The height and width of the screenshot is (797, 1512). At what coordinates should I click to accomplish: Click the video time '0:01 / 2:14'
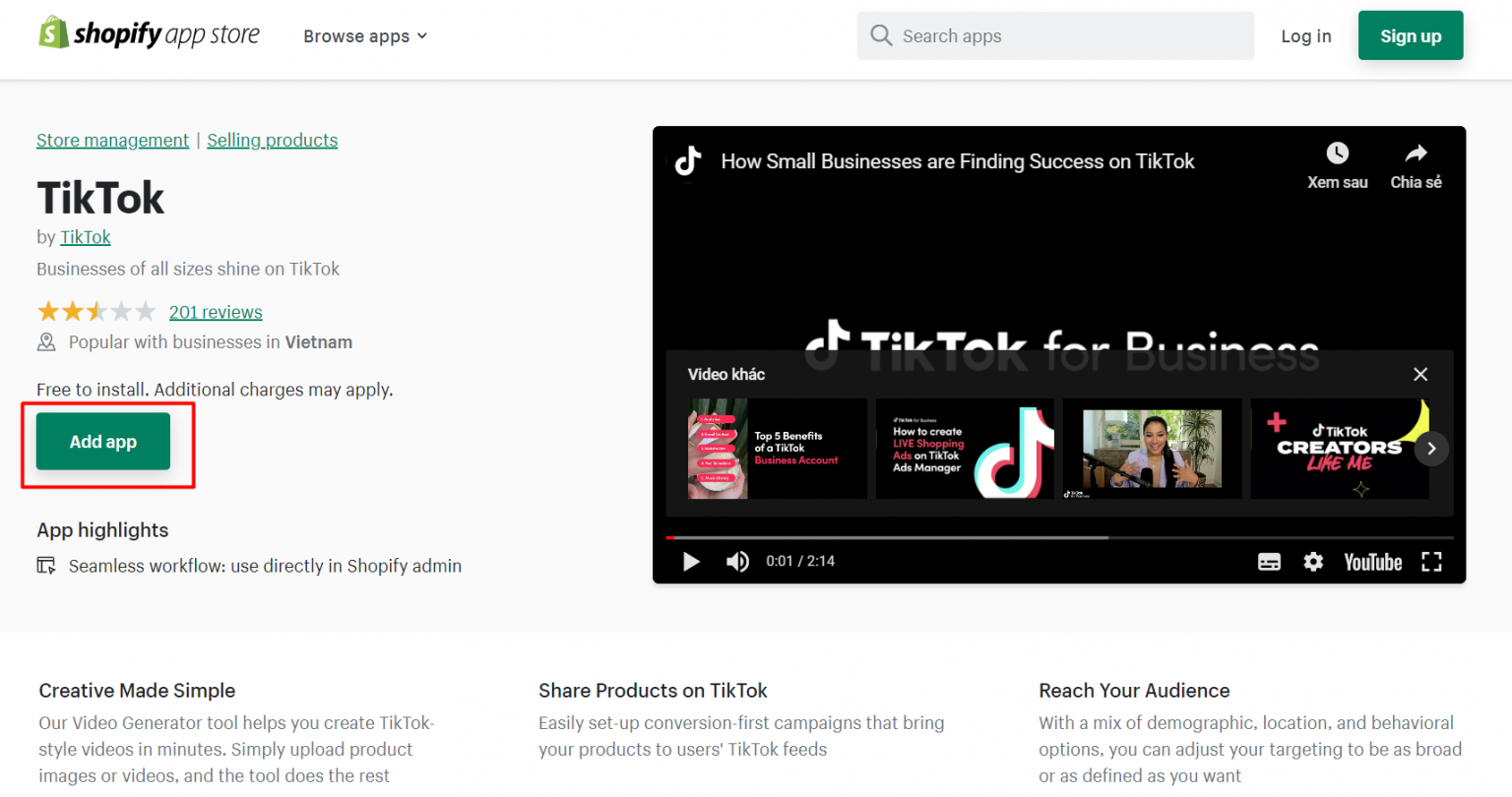800,561
